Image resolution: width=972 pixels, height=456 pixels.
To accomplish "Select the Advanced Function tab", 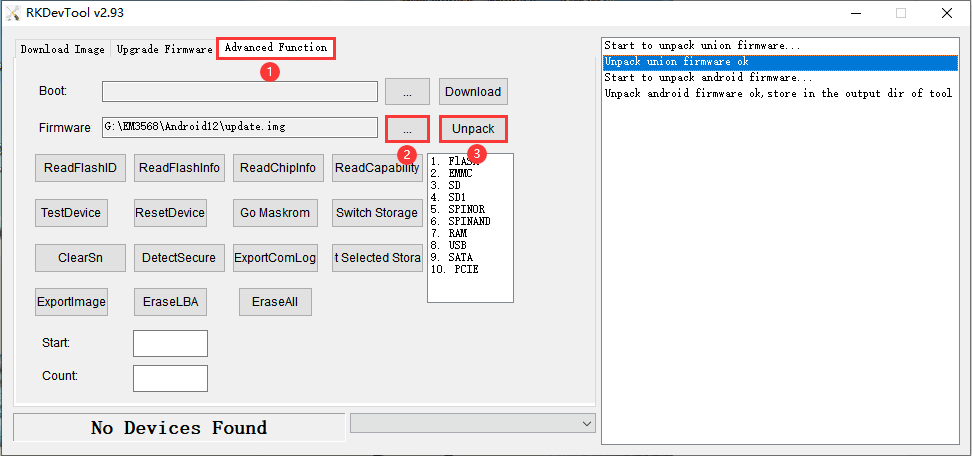I will coord(275,48).
